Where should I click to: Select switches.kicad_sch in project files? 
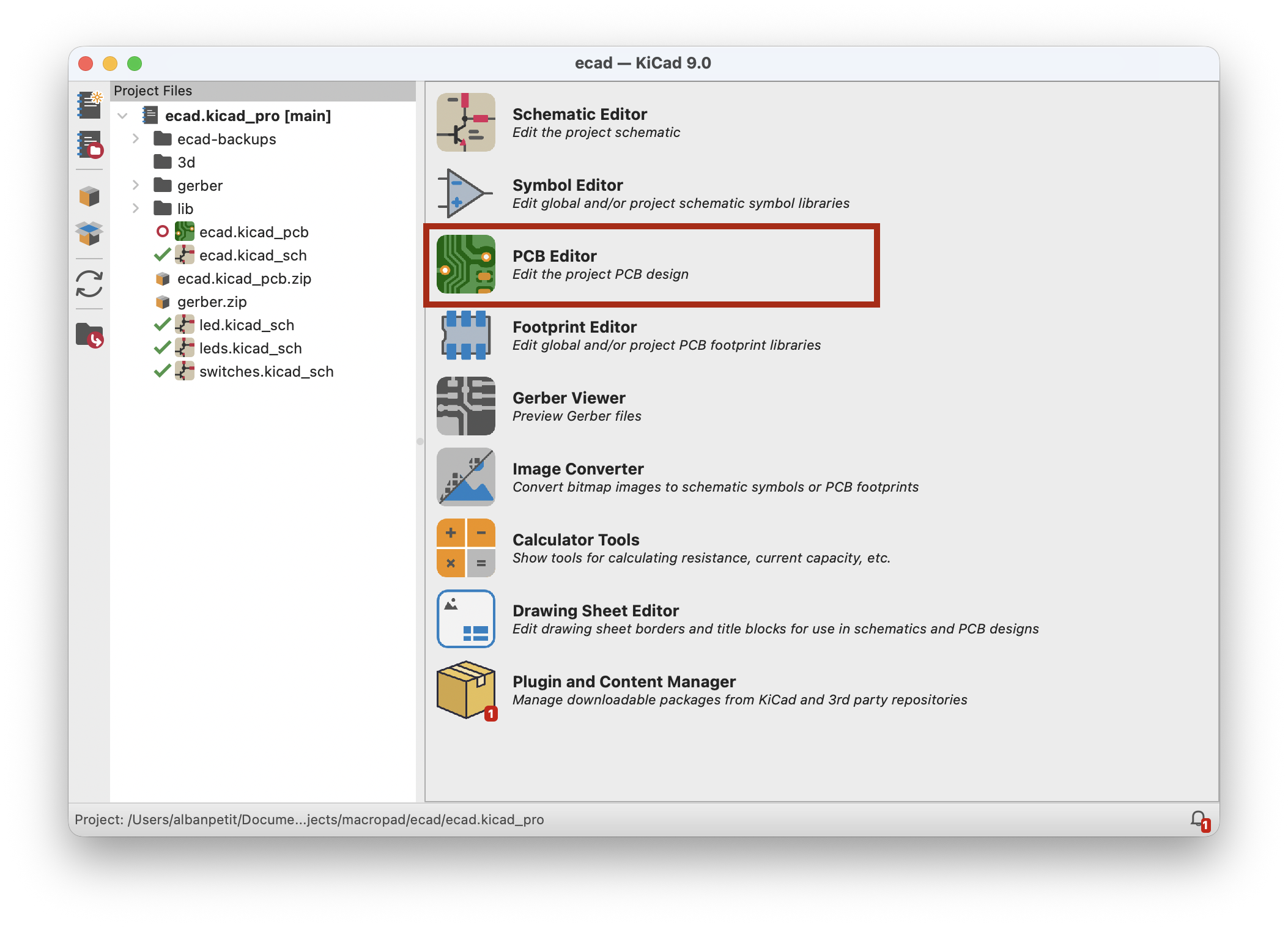point(266,372)
